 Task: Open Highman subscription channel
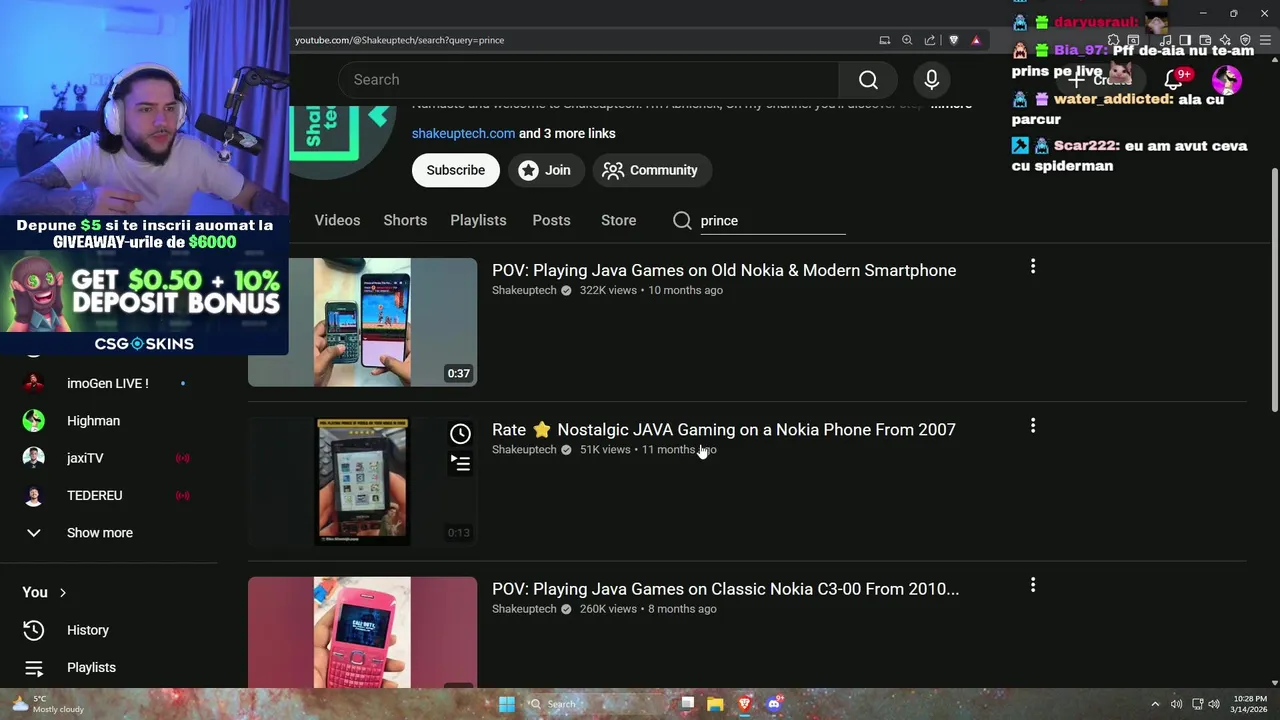(93, 421)
